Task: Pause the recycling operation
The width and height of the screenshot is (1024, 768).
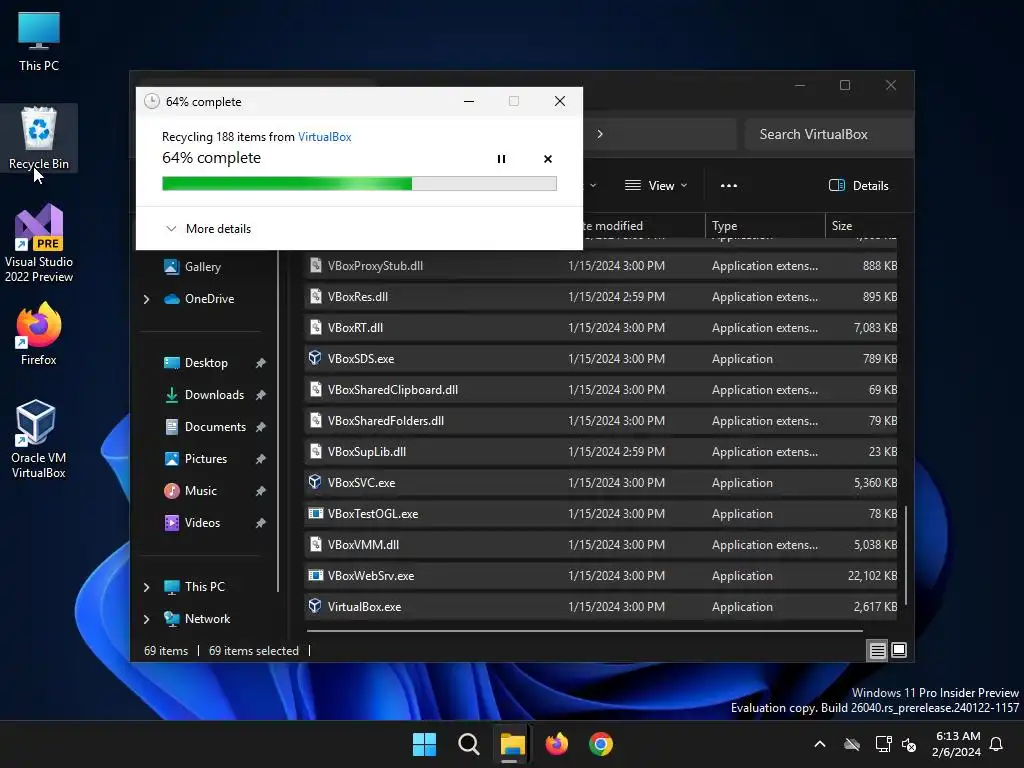Action: [501, 159]
